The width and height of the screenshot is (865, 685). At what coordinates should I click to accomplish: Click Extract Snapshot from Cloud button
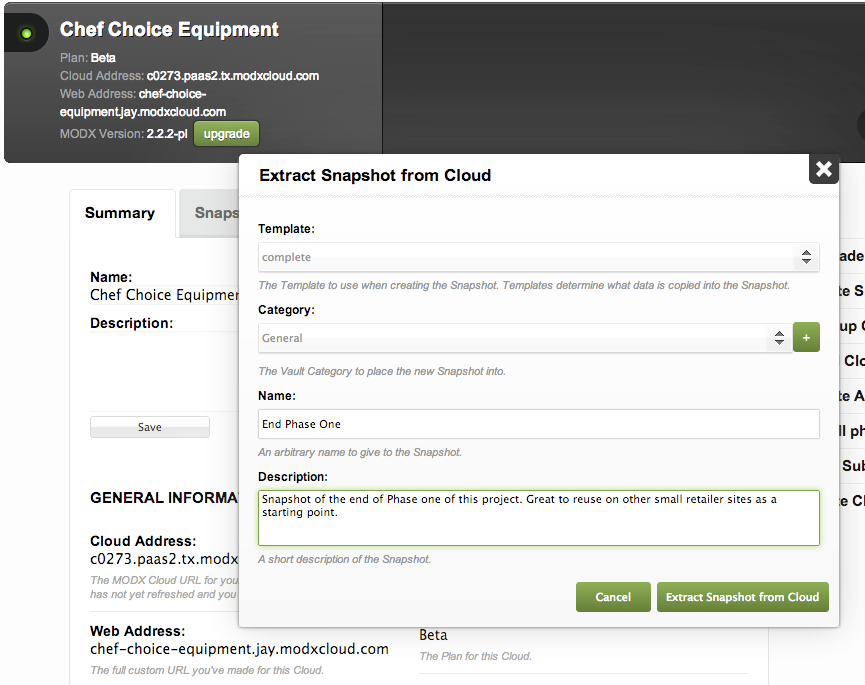(x=742, y=597)
